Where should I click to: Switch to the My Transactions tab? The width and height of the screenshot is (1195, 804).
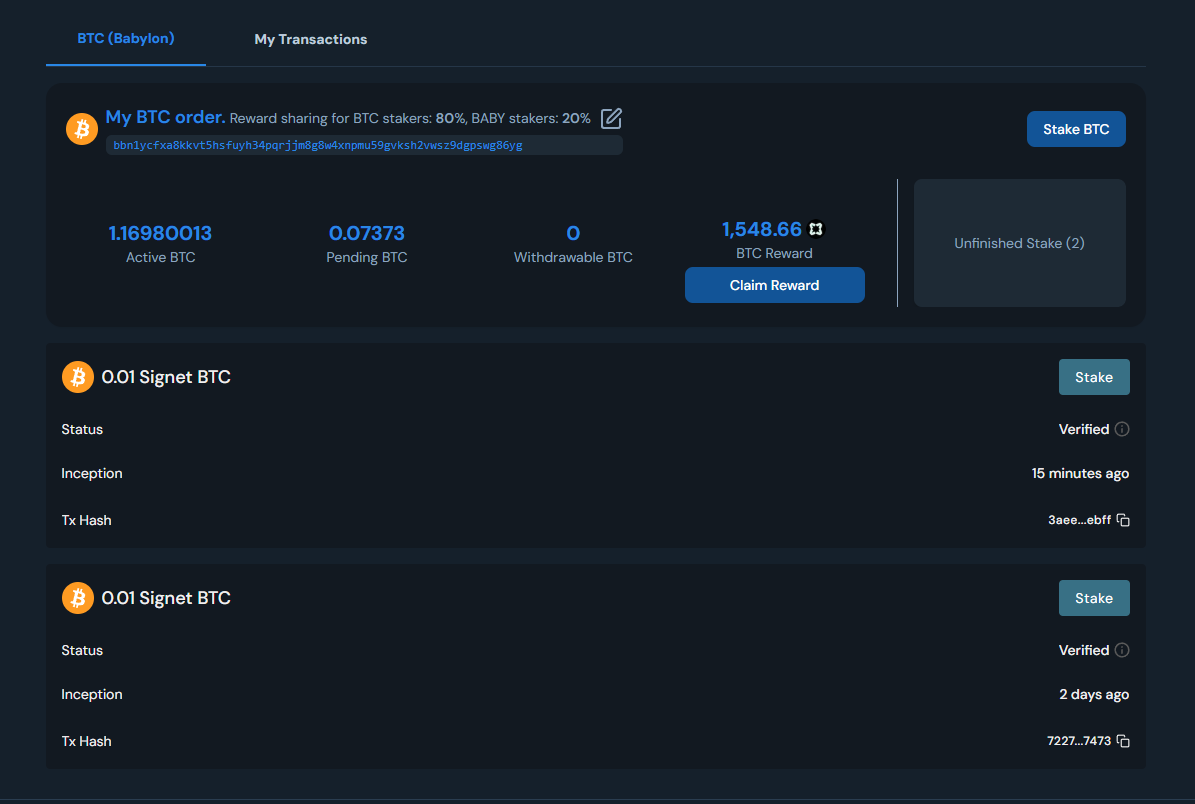tap(310, 39)
